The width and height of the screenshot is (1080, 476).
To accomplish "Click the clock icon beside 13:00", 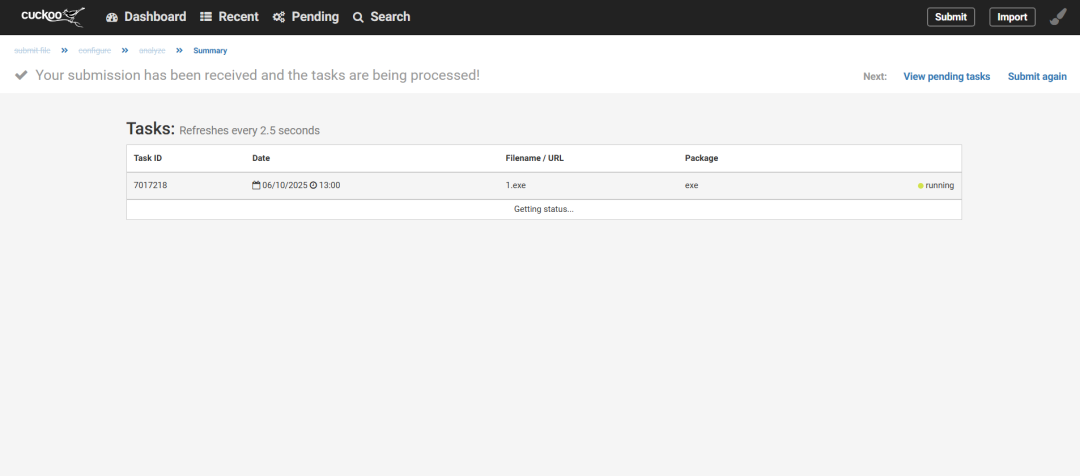I will tap(313, 185).
